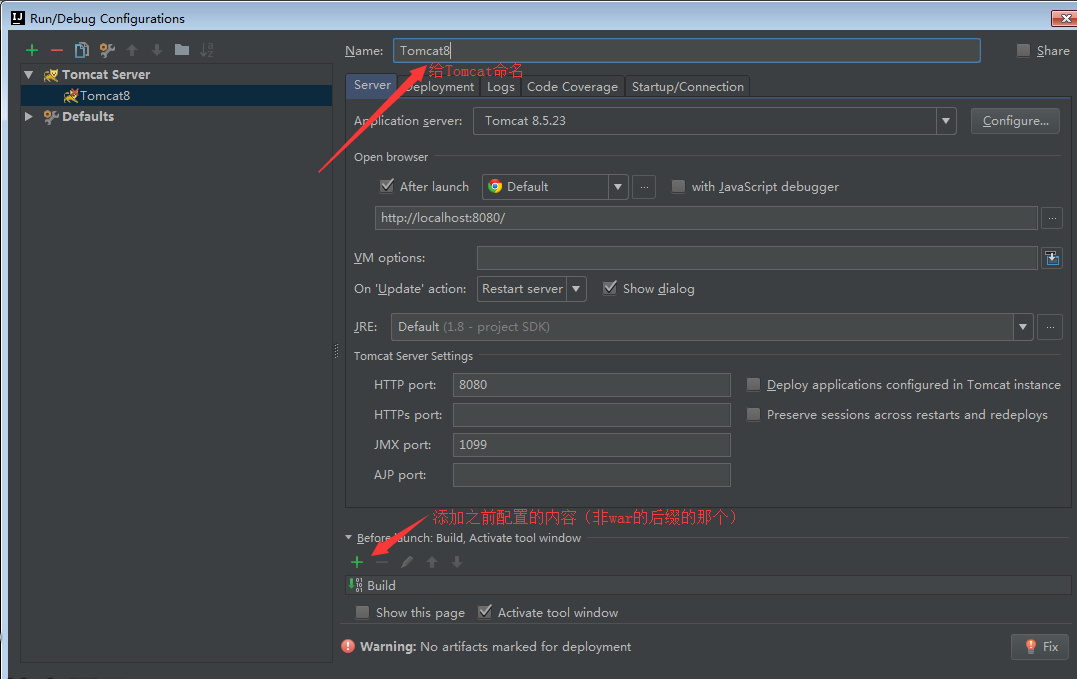Switch to the Deployment tab

tap(440, 87)
